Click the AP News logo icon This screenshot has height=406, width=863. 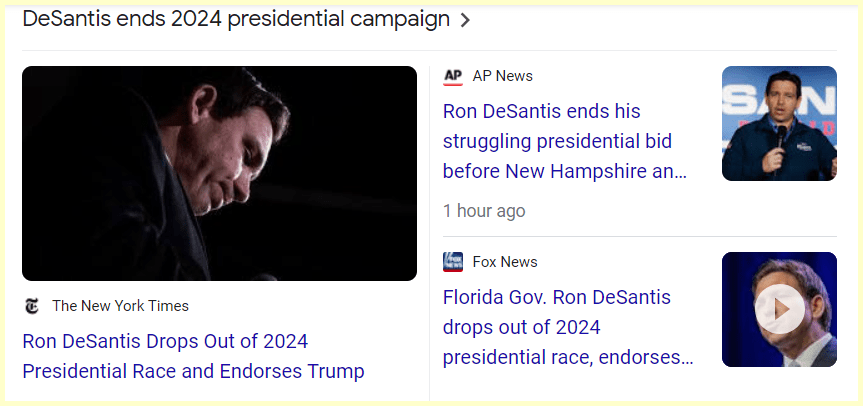point(453,76)
